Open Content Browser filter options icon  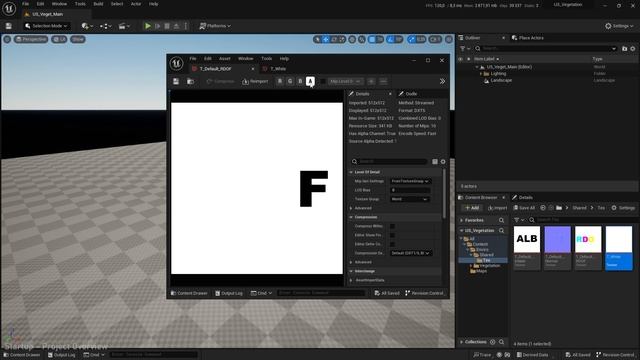click(518, 220)
